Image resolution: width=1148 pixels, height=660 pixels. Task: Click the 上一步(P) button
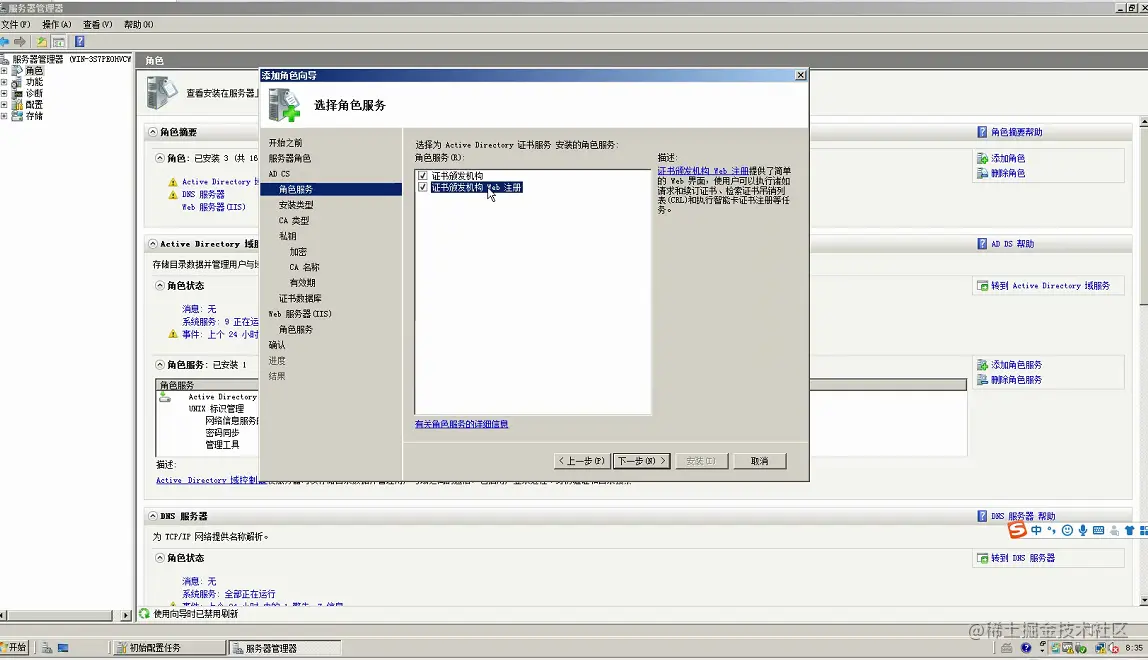581,461
